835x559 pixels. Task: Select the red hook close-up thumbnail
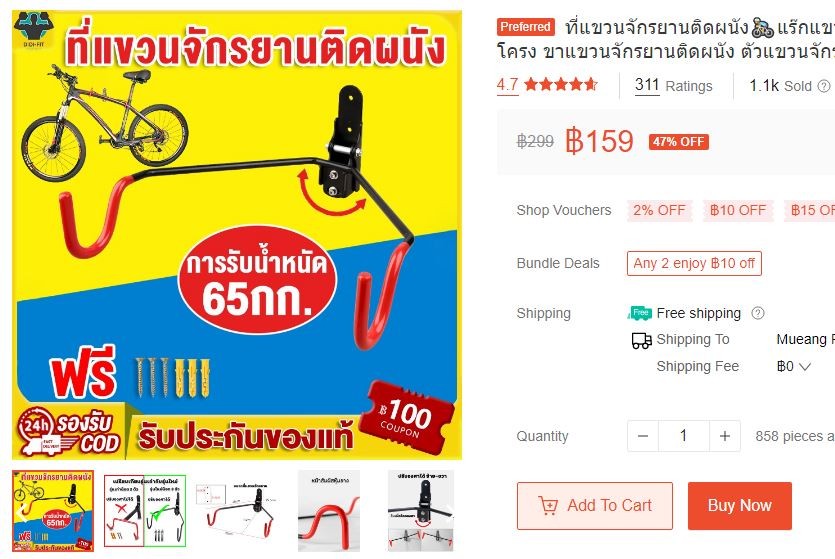329,511
